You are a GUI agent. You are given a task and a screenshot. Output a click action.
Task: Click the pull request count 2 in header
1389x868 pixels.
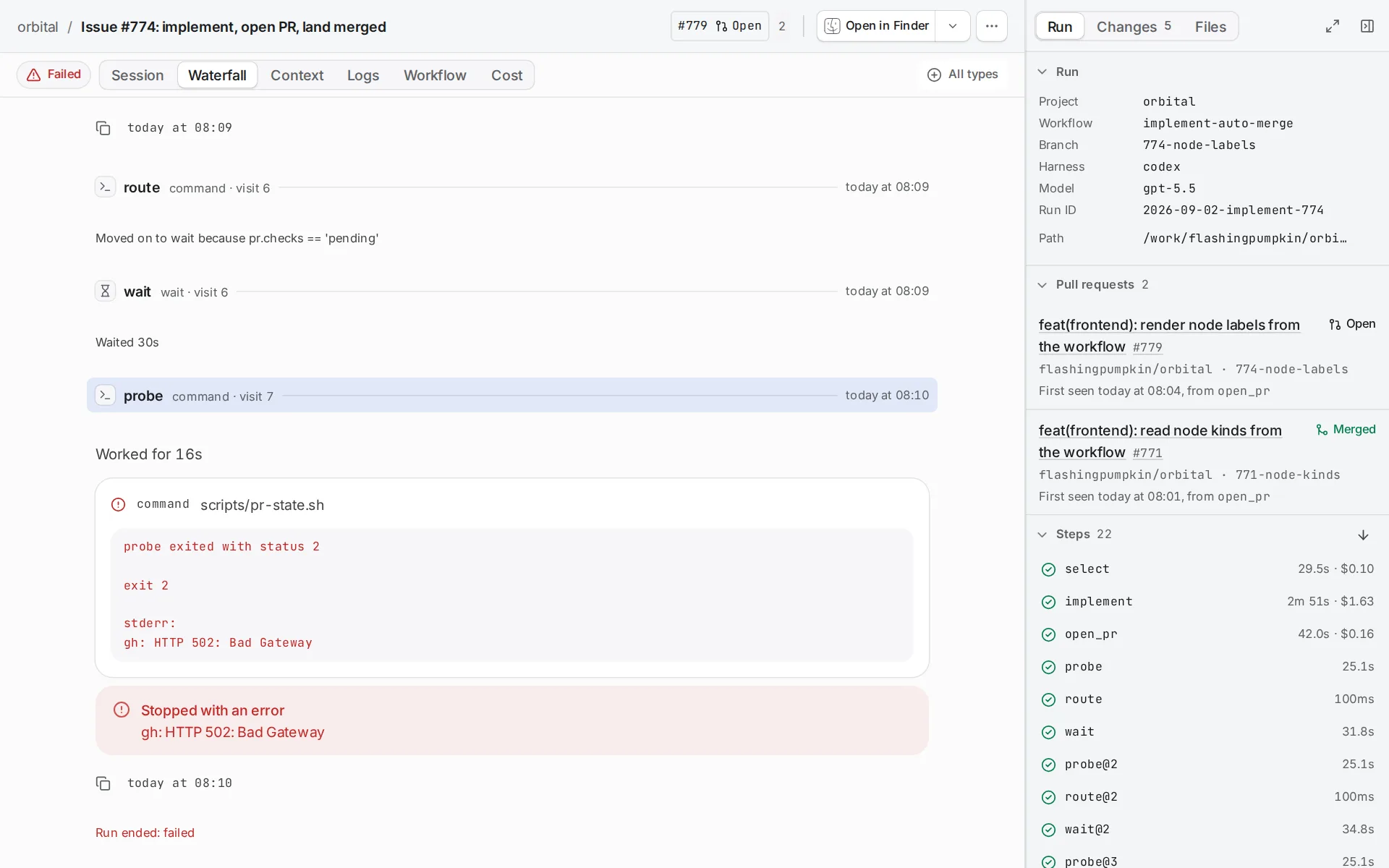click(782, 26)
